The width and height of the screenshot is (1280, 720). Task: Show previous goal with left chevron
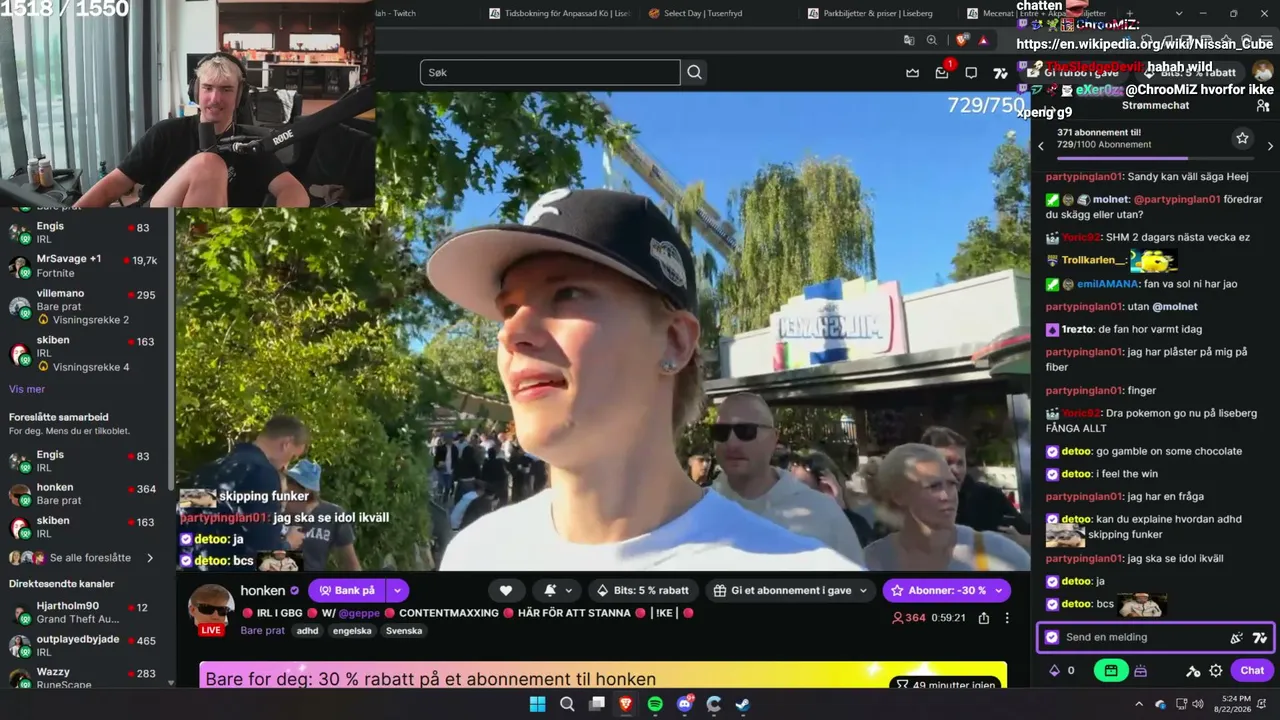coord(1041,146)
